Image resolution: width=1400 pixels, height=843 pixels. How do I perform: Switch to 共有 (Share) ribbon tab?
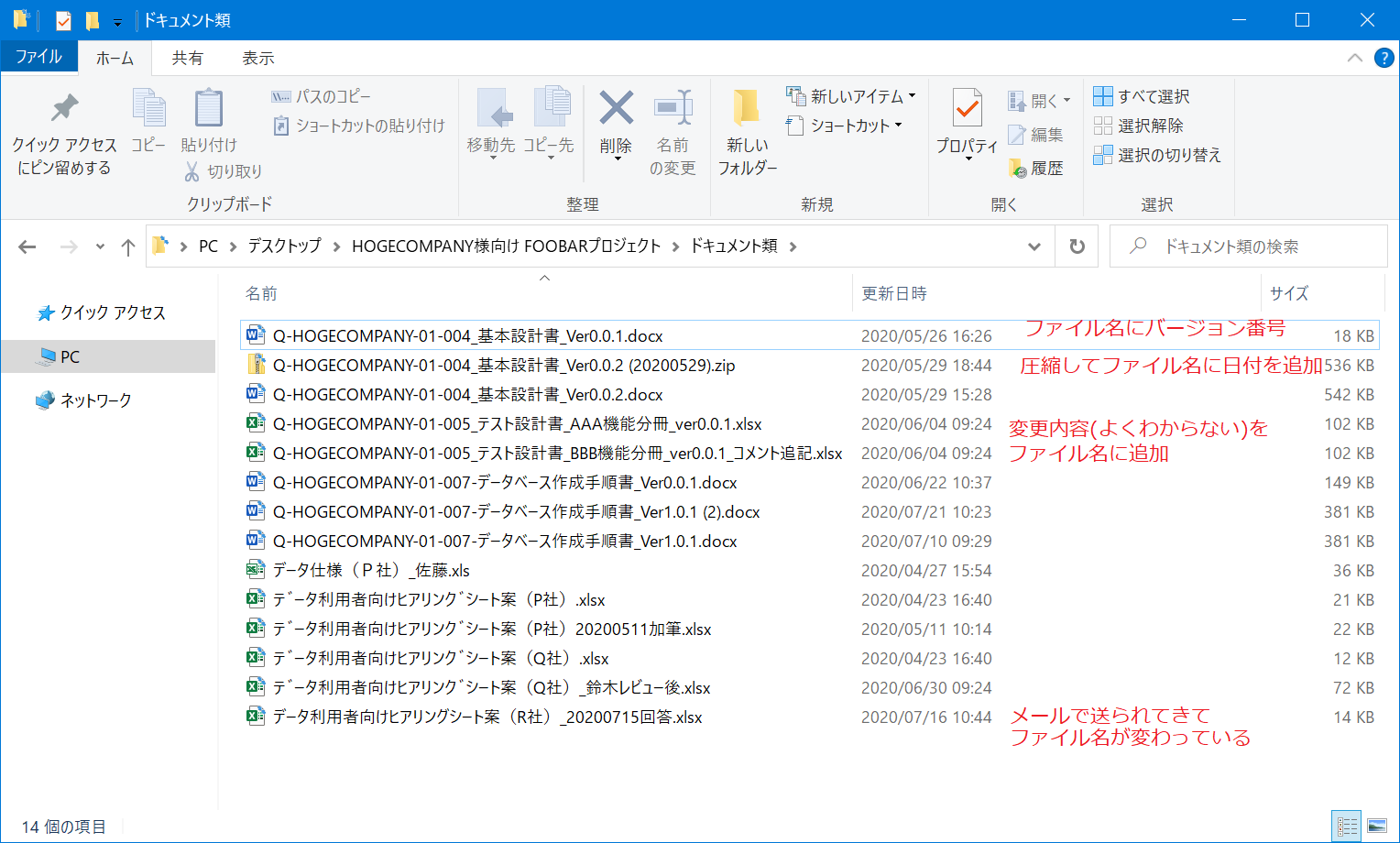coord(187,58)
